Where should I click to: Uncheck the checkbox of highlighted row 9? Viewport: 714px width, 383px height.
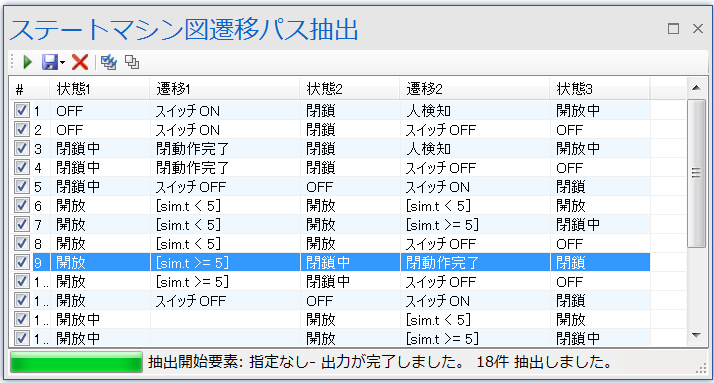[21, 262]
